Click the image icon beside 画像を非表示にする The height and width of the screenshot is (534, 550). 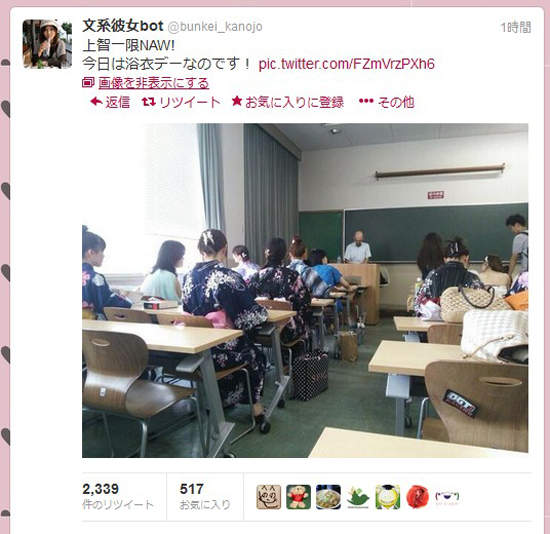click(x=88, y=83)
